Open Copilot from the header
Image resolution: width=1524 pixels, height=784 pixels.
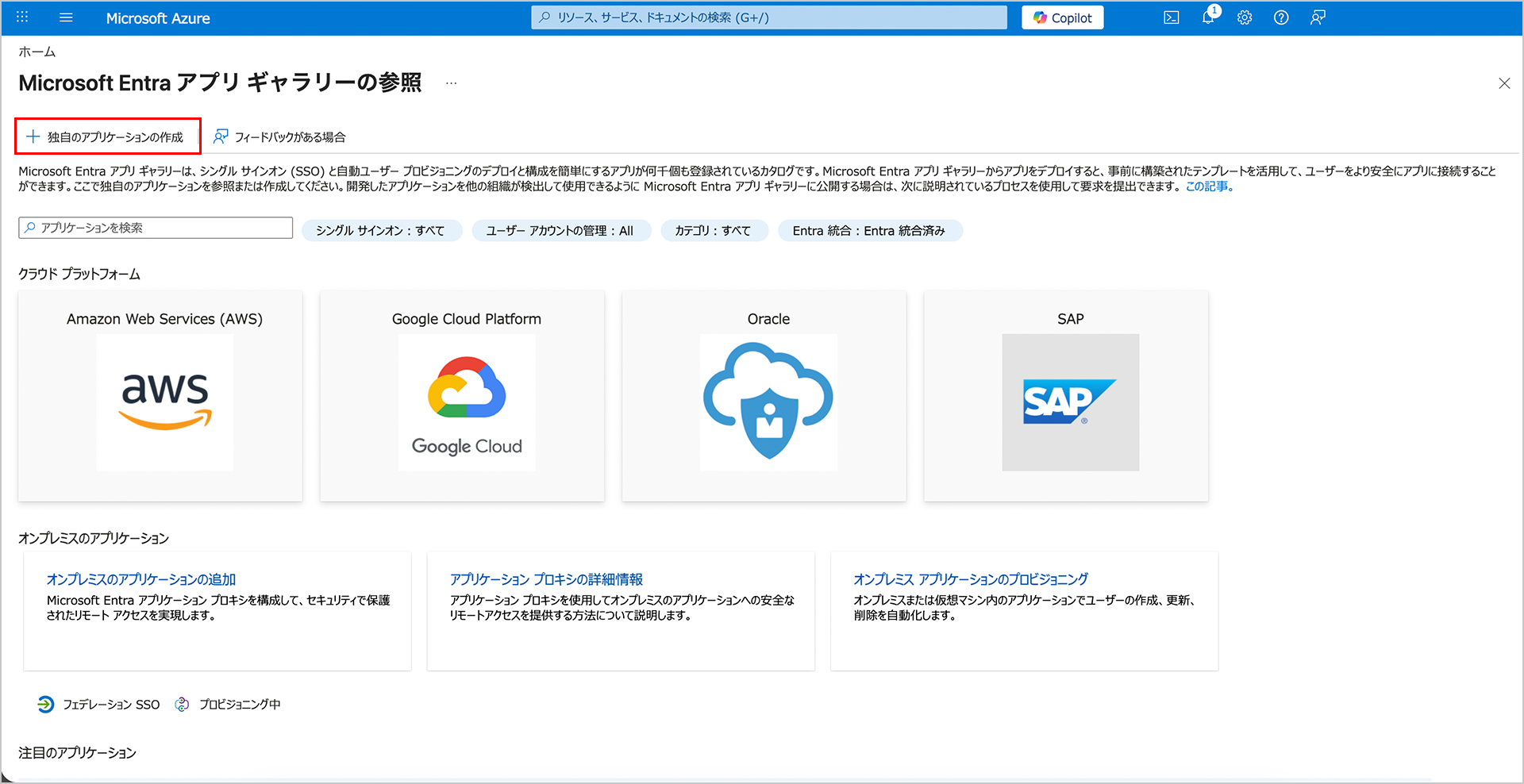coord(1062,17)
